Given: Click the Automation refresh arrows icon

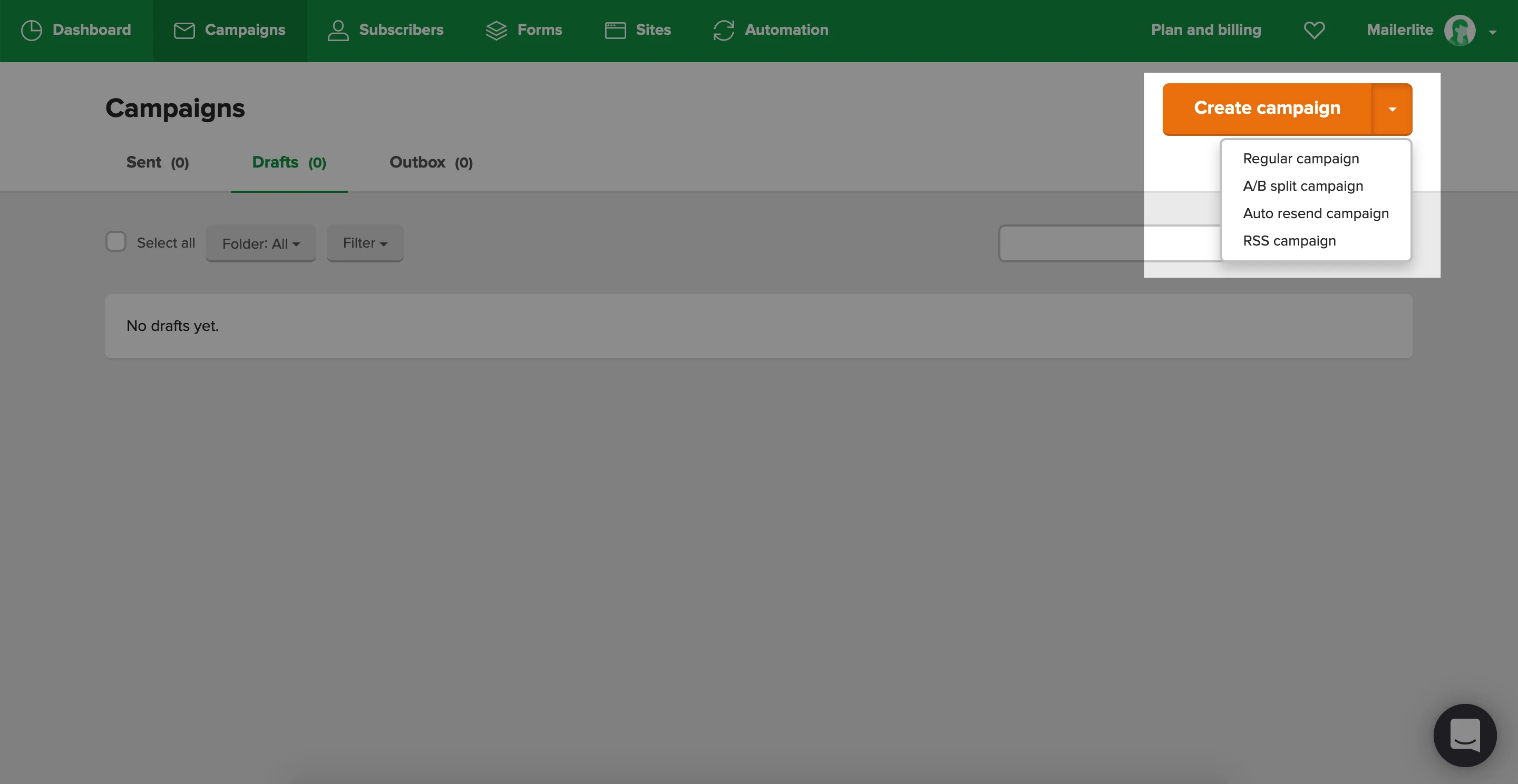Looking at the screenshot, I should point(723,30).
